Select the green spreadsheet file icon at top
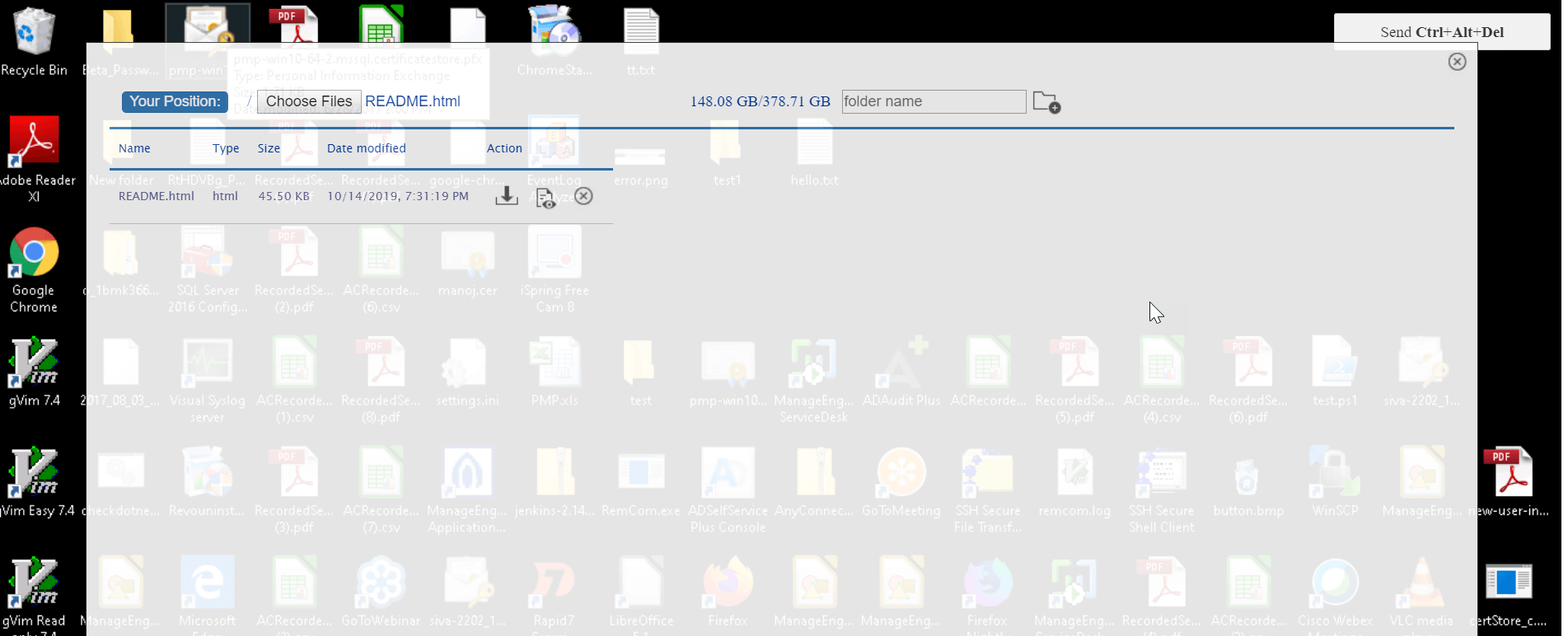 (381, 27)
